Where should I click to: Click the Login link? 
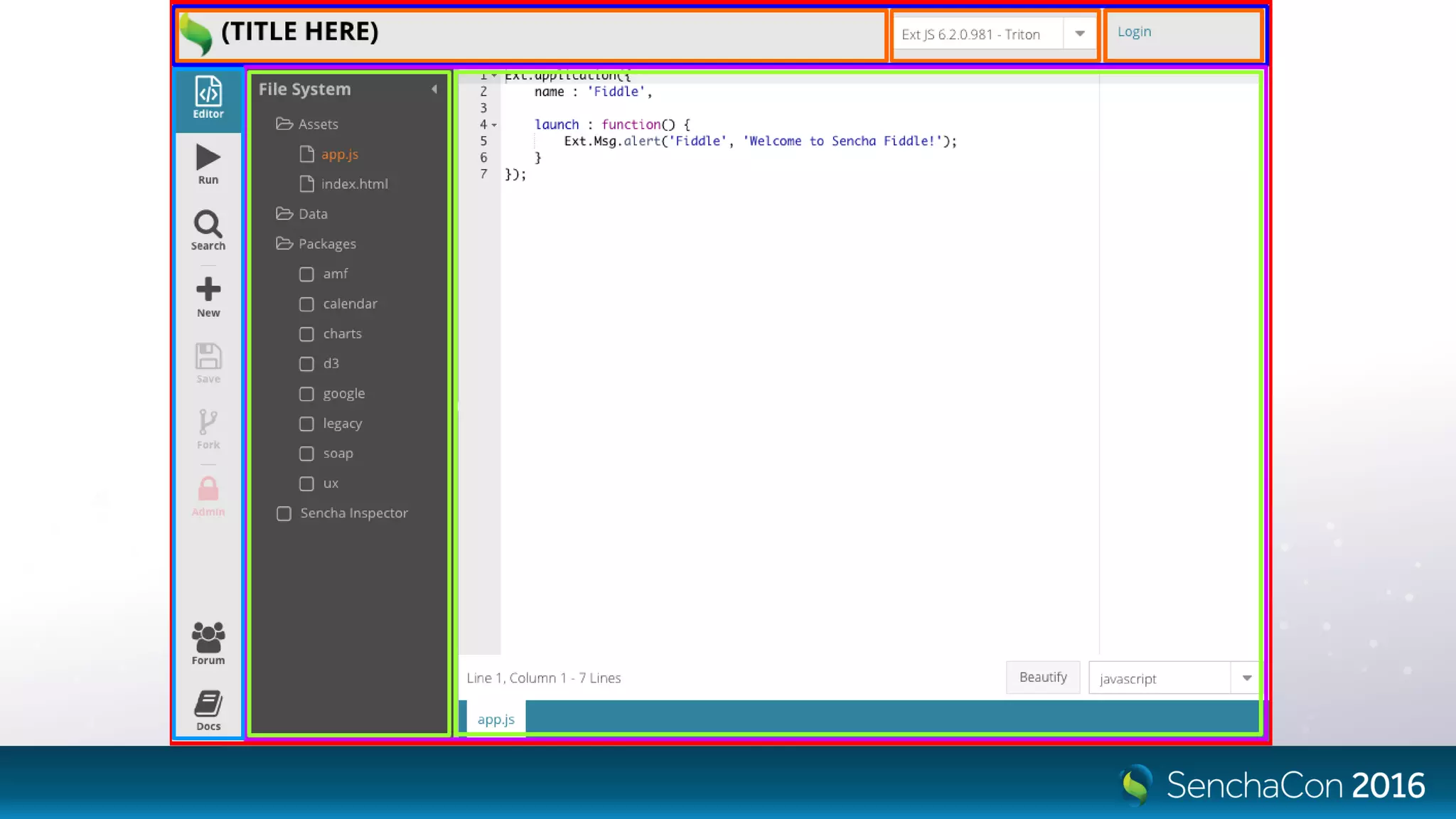[1134, 32]
